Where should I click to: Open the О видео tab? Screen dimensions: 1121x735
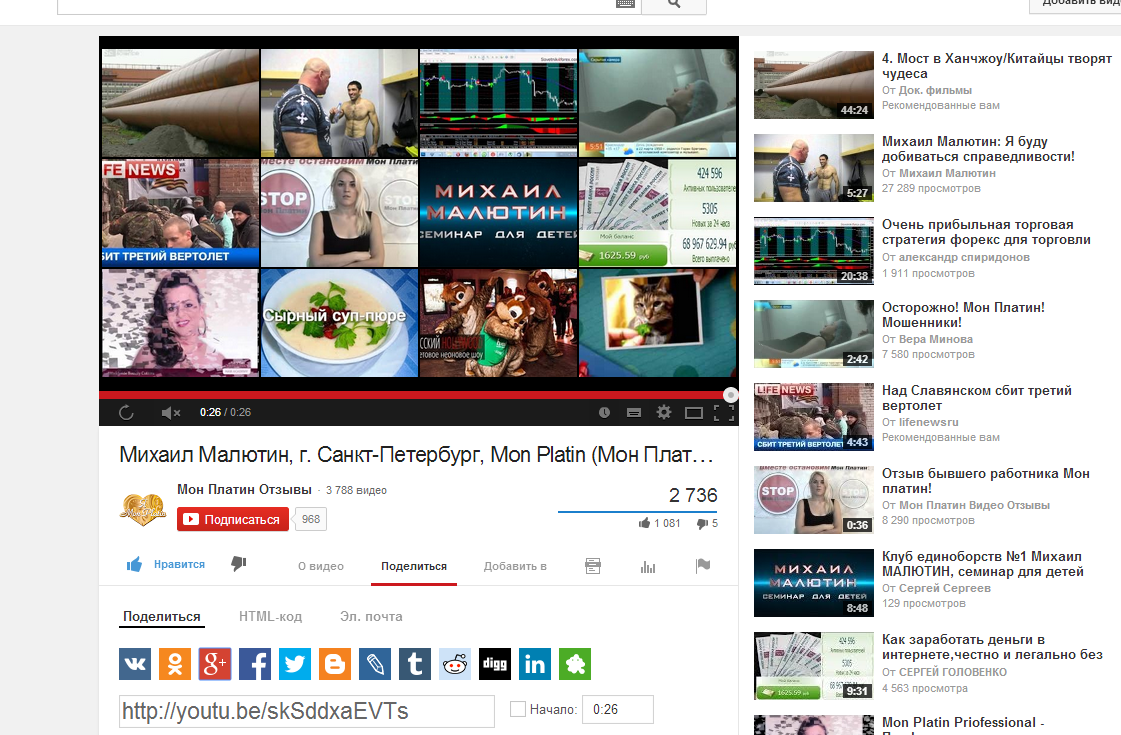[x=321, y=566]
